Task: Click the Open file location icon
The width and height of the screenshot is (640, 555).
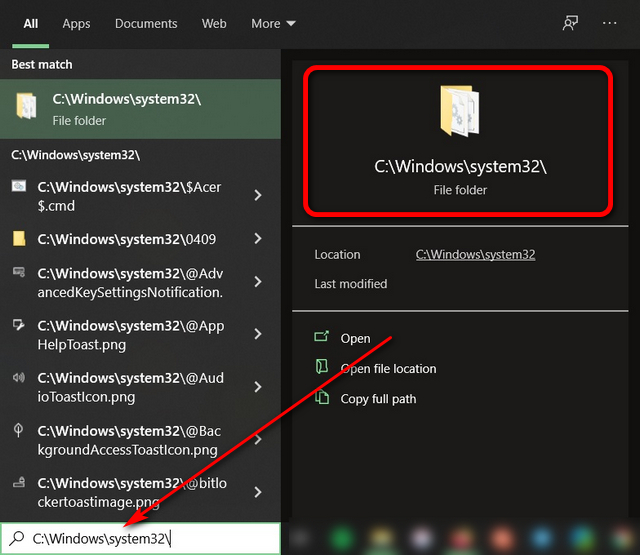Action: click(322, 366)
